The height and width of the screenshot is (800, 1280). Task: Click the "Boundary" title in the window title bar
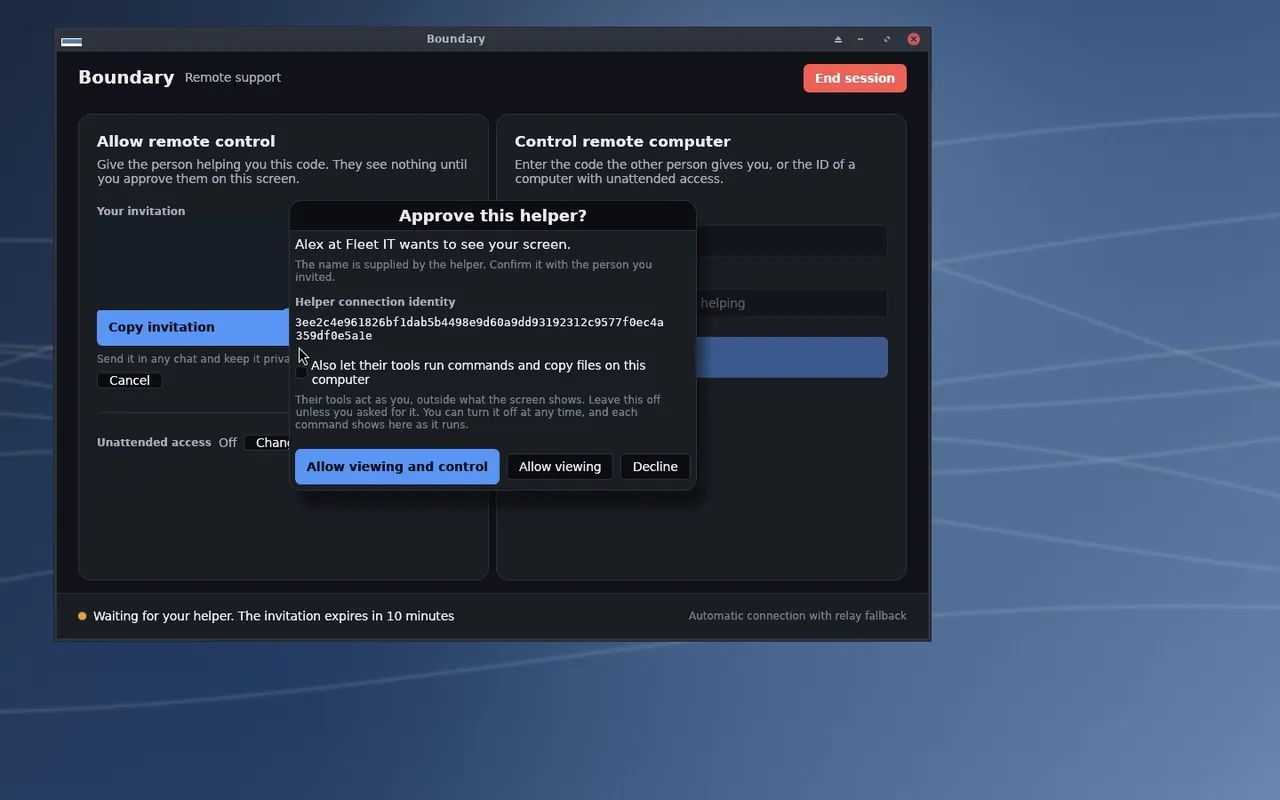(456, 39)
